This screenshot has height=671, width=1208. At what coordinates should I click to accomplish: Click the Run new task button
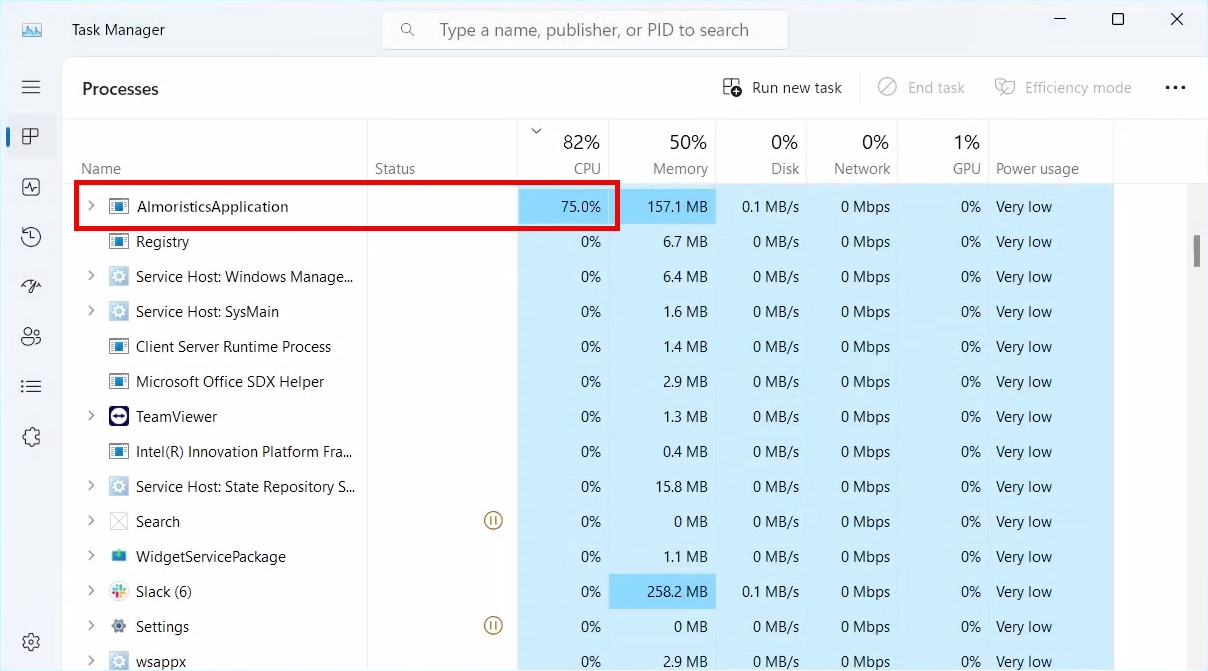(x=782, y=87)
